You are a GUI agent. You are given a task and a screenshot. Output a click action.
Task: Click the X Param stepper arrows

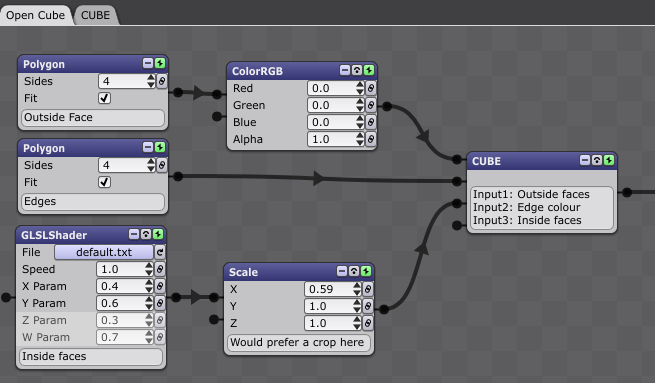pyautogui.click(x=149, y=287)
